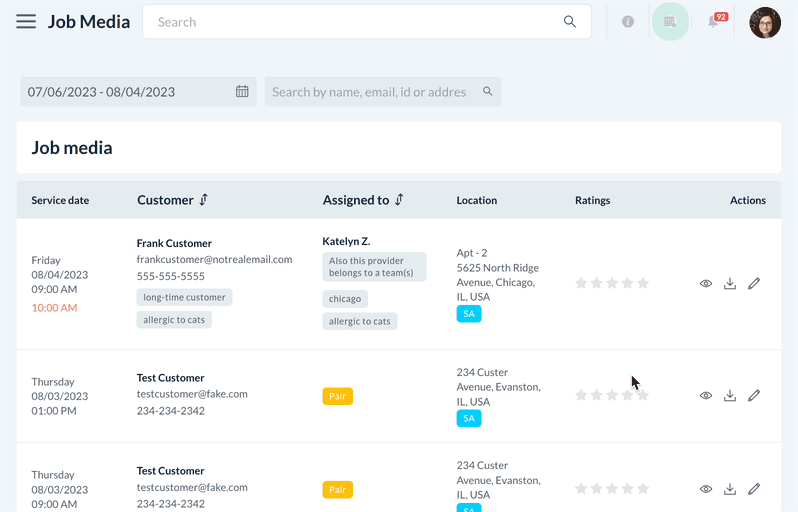This screenshot has height=512, width=798.
Task: Click the search magnifier icon in top bar
Action: [570, 21]
